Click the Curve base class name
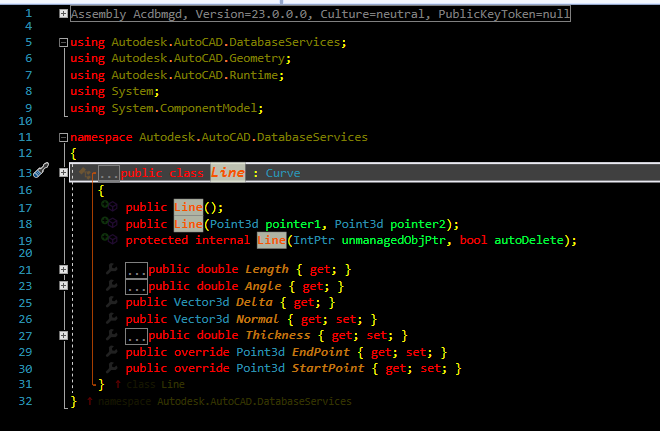Screen dimensions: 660x431 tap(283, 173)
